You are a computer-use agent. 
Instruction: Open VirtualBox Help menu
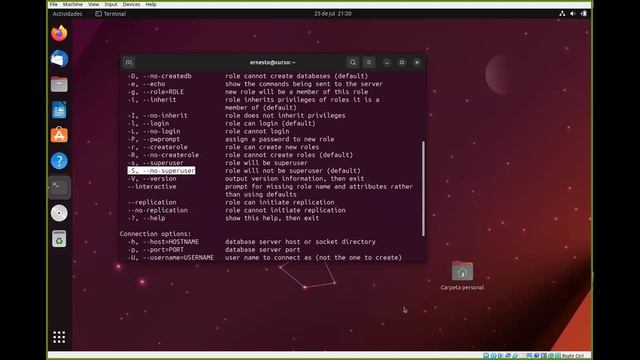pyautogui.click(x=151, y=4)
